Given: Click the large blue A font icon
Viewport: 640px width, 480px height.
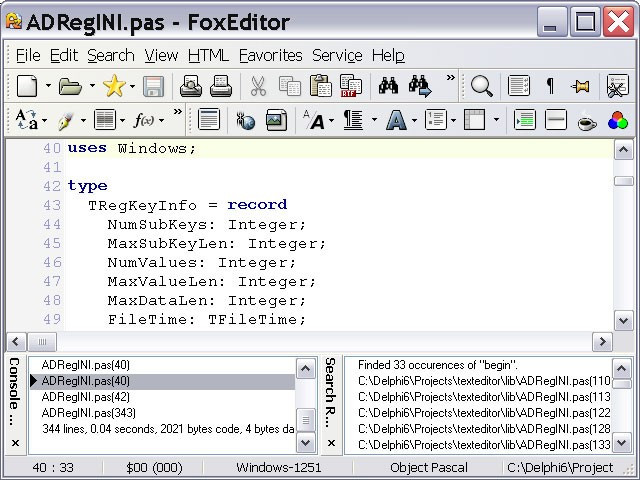Looking at the screenshot, I should pyautogui.click(x=396, y=120).
